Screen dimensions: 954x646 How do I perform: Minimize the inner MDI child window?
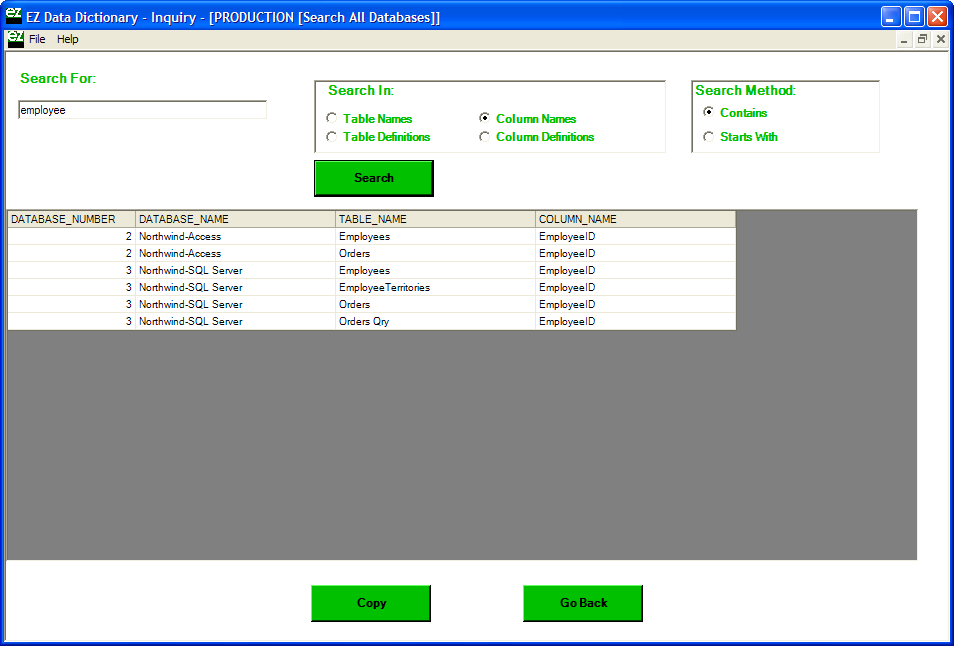[x=904, y=39]
